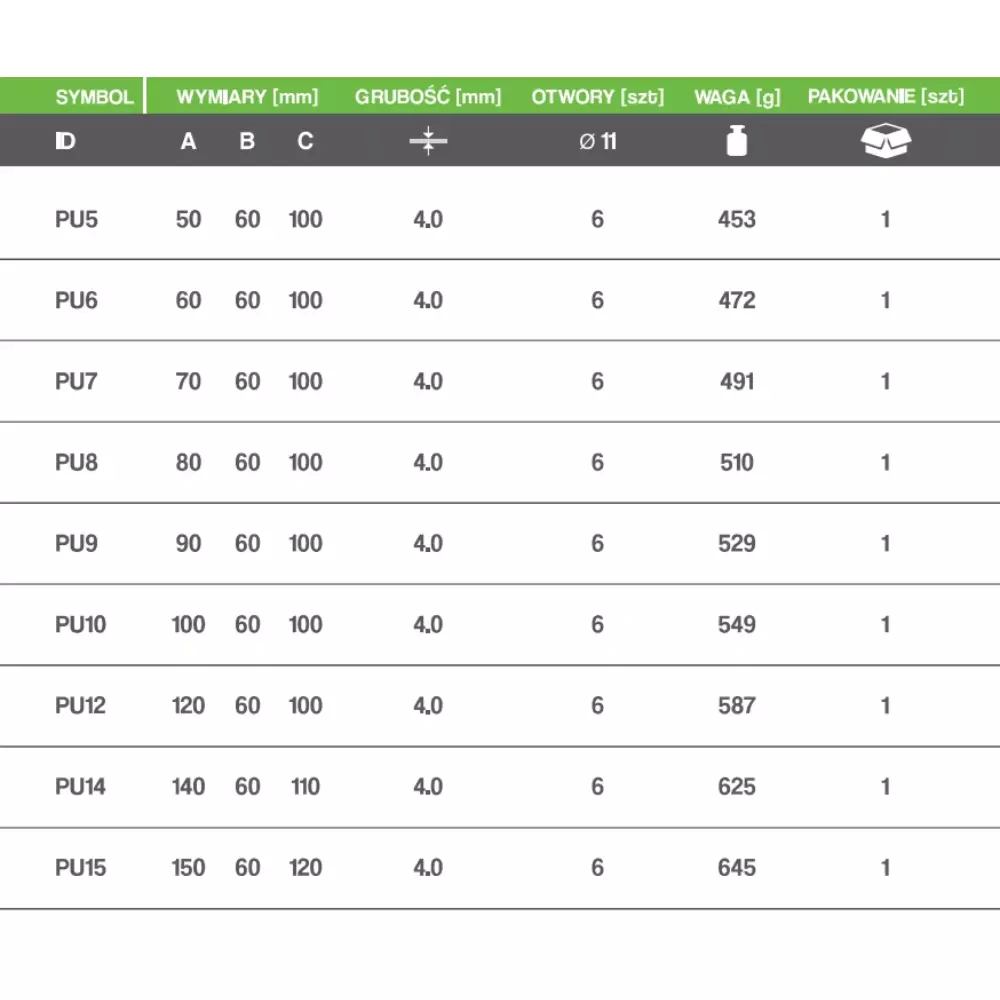Click the 453 weight value
Image resolution: width=1000 pixels, height=1000 pixels.
click(x=737, y=219)
